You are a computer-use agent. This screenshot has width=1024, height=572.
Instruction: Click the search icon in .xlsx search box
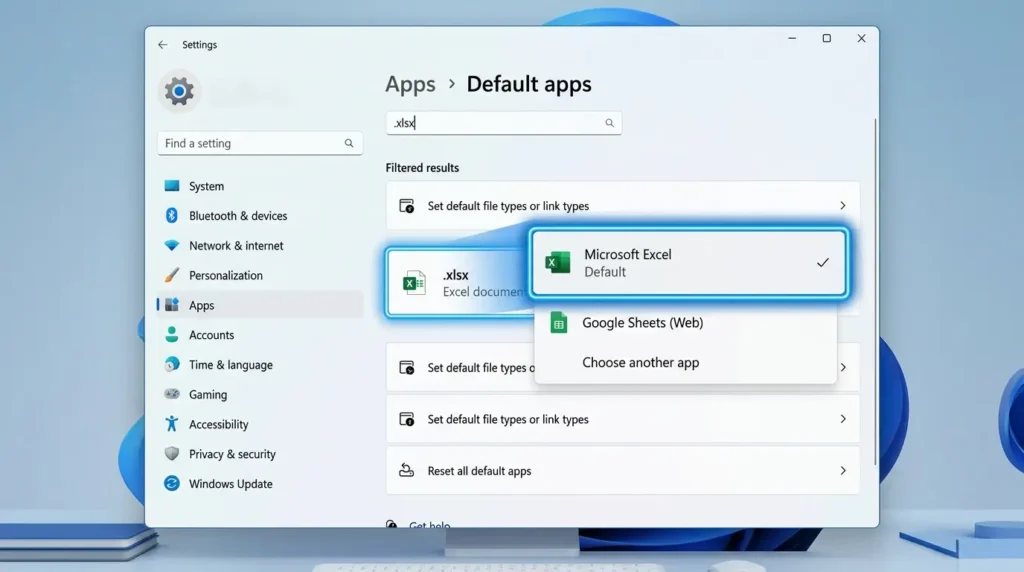609,123
